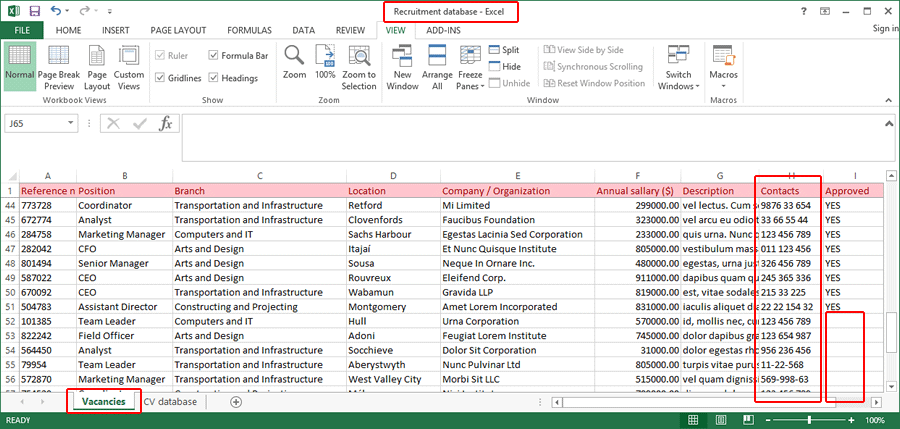Open the Name Box dropdown arrow
Image resolution: width=900 pixels, height=429 pixels.
(71, 123)
